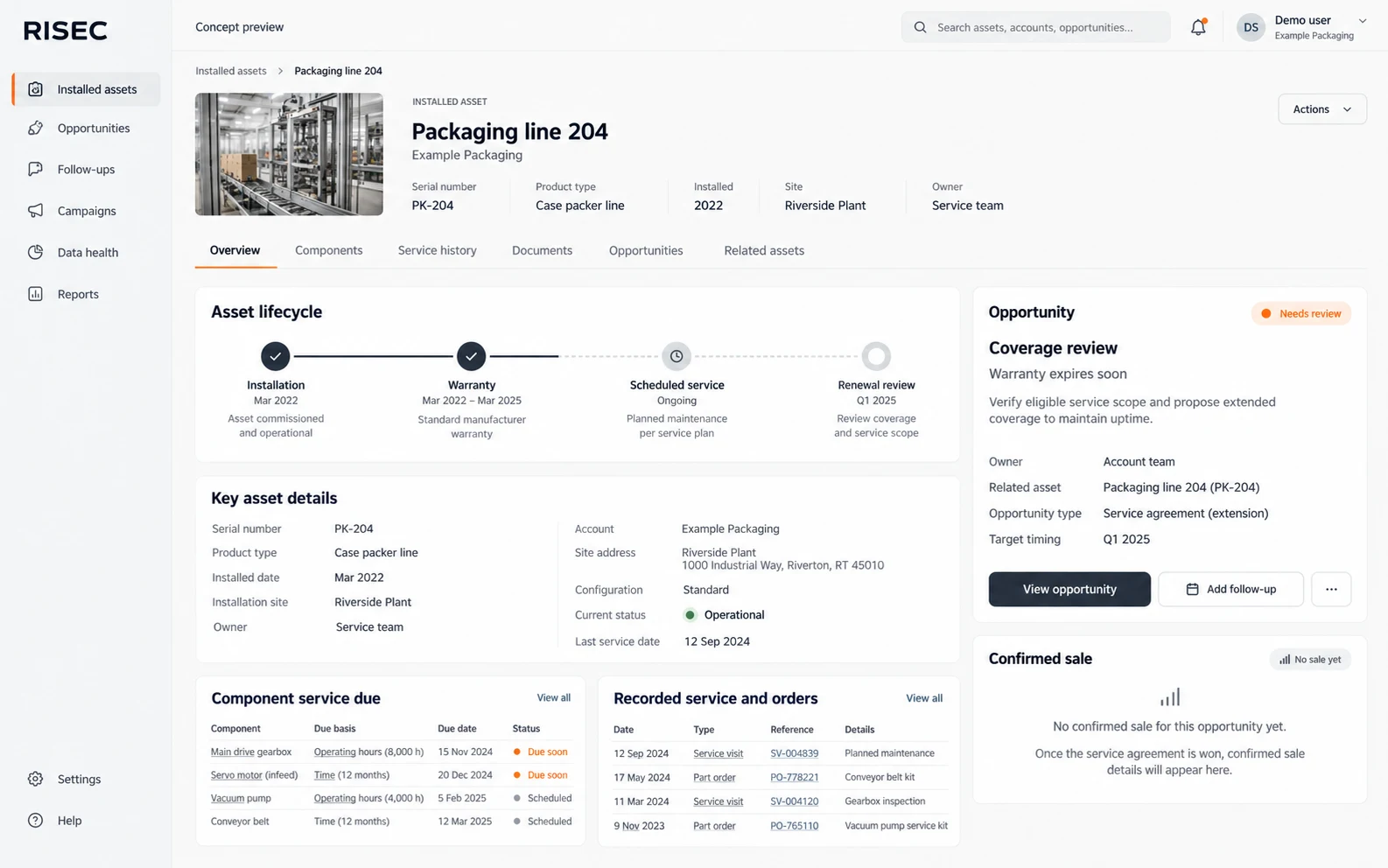Open reference PO-765110 link
This screenshot has height=868, width=1388.
(x=794, y=825)
